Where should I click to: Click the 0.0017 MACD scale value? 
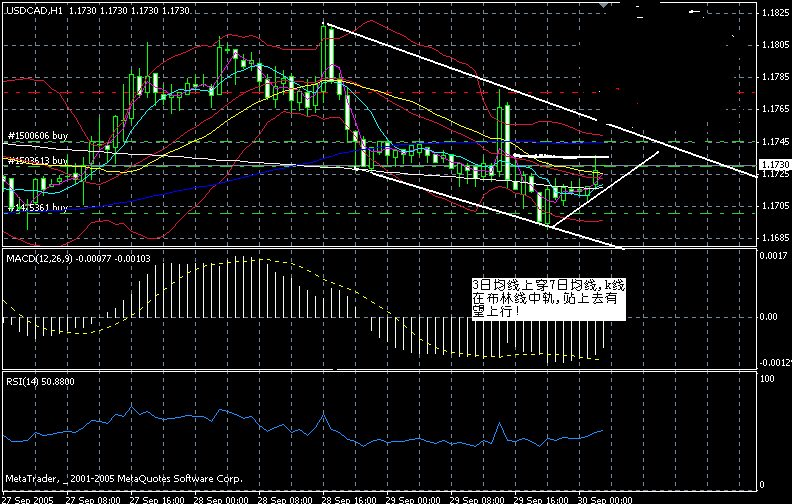[773, 256]
